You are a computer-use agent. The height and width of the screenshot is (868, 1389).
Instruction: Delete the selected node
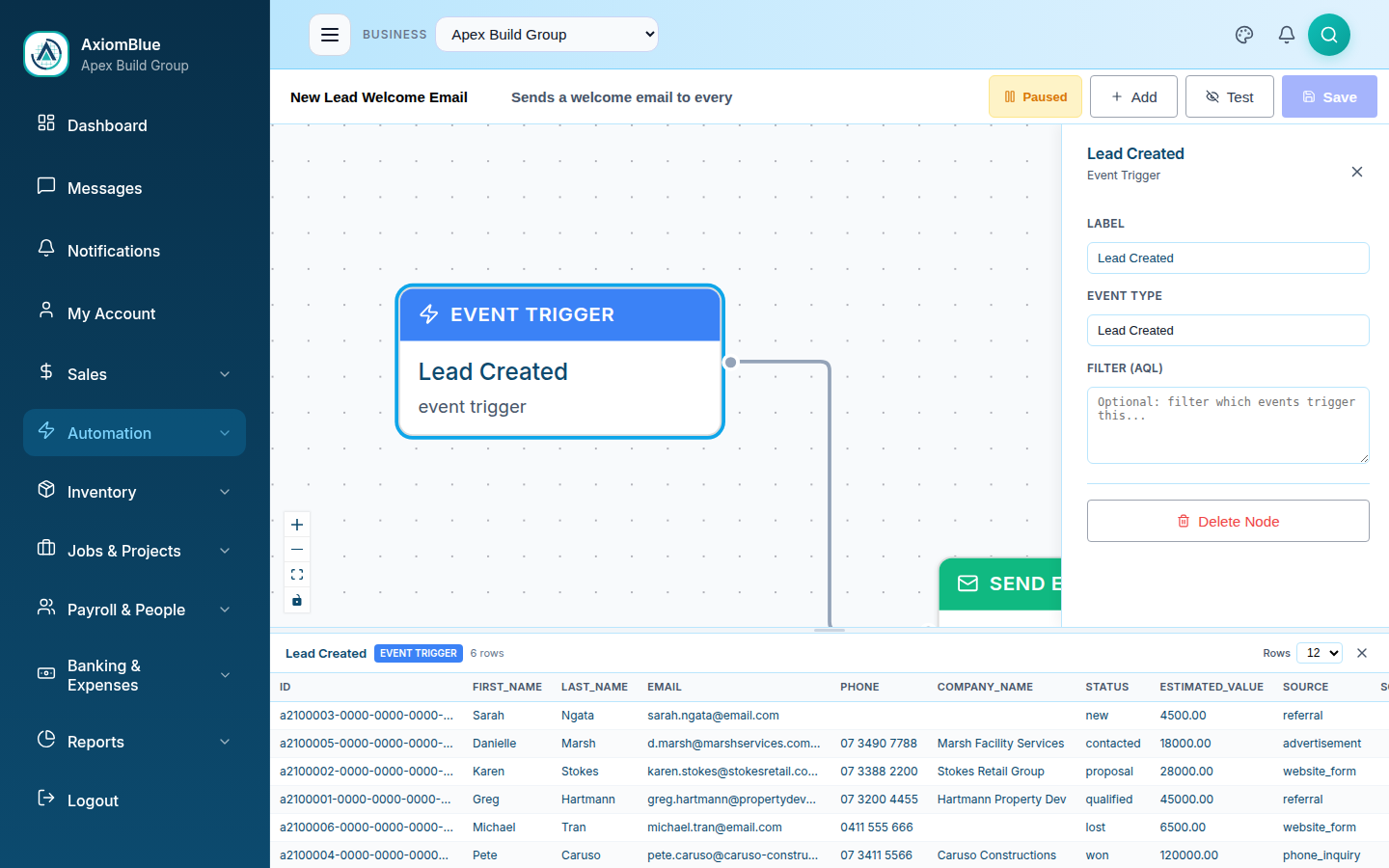point(1228,521)
